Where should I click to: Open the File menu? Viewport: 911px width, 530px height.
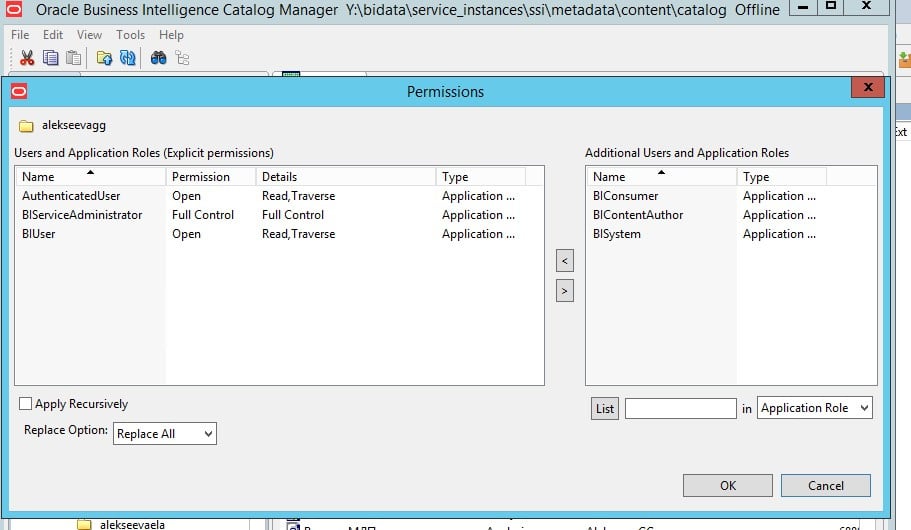coord(20,35)
